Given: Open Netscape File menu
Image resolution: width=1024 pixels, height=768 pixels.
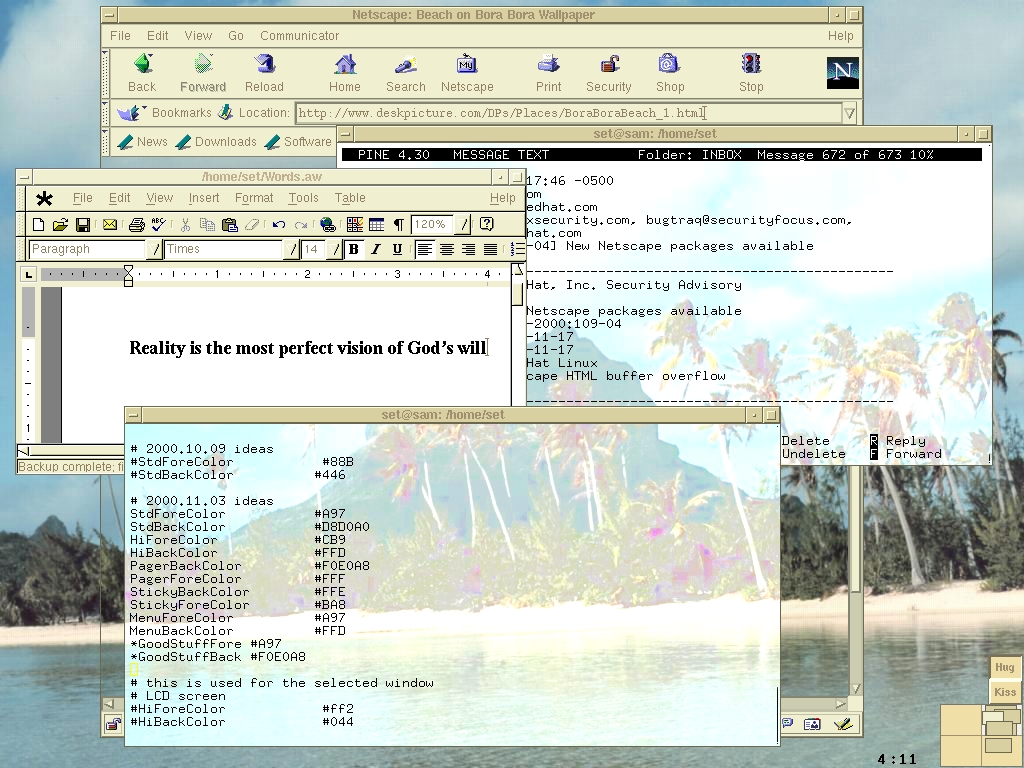Looking at the screenshot, I should (120, 36).
